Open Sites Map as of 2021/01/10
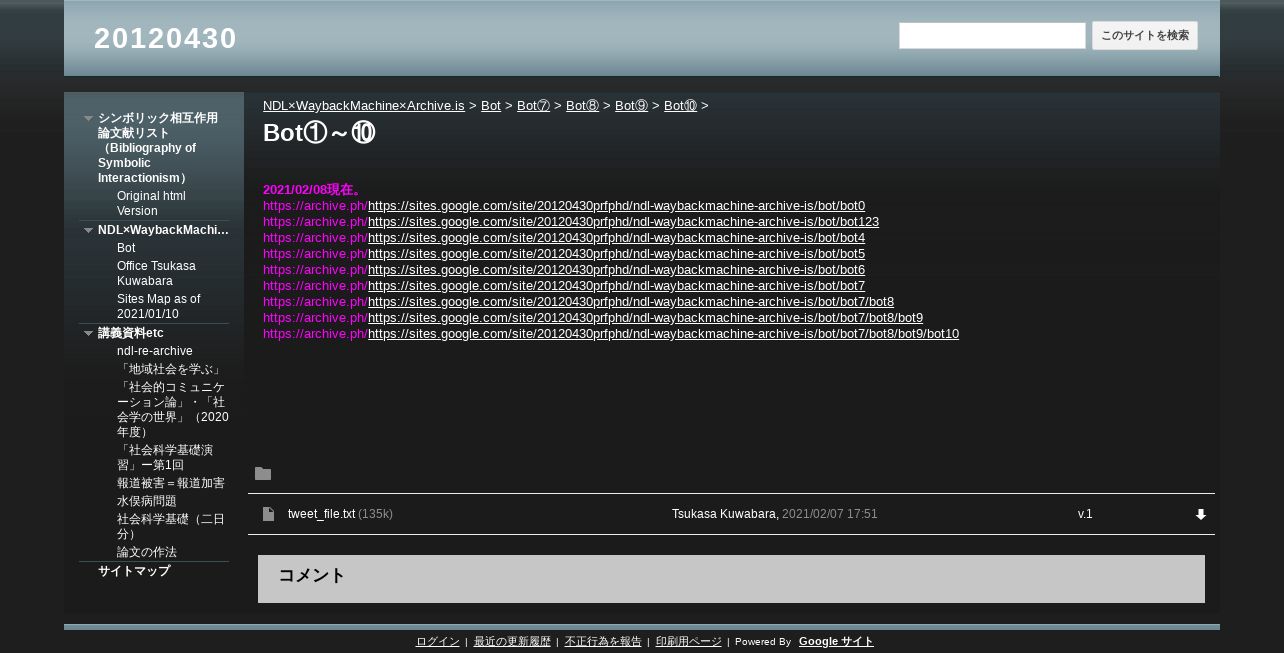The height and width of the screenshot is (653, 1284). (x=158, y=306)
